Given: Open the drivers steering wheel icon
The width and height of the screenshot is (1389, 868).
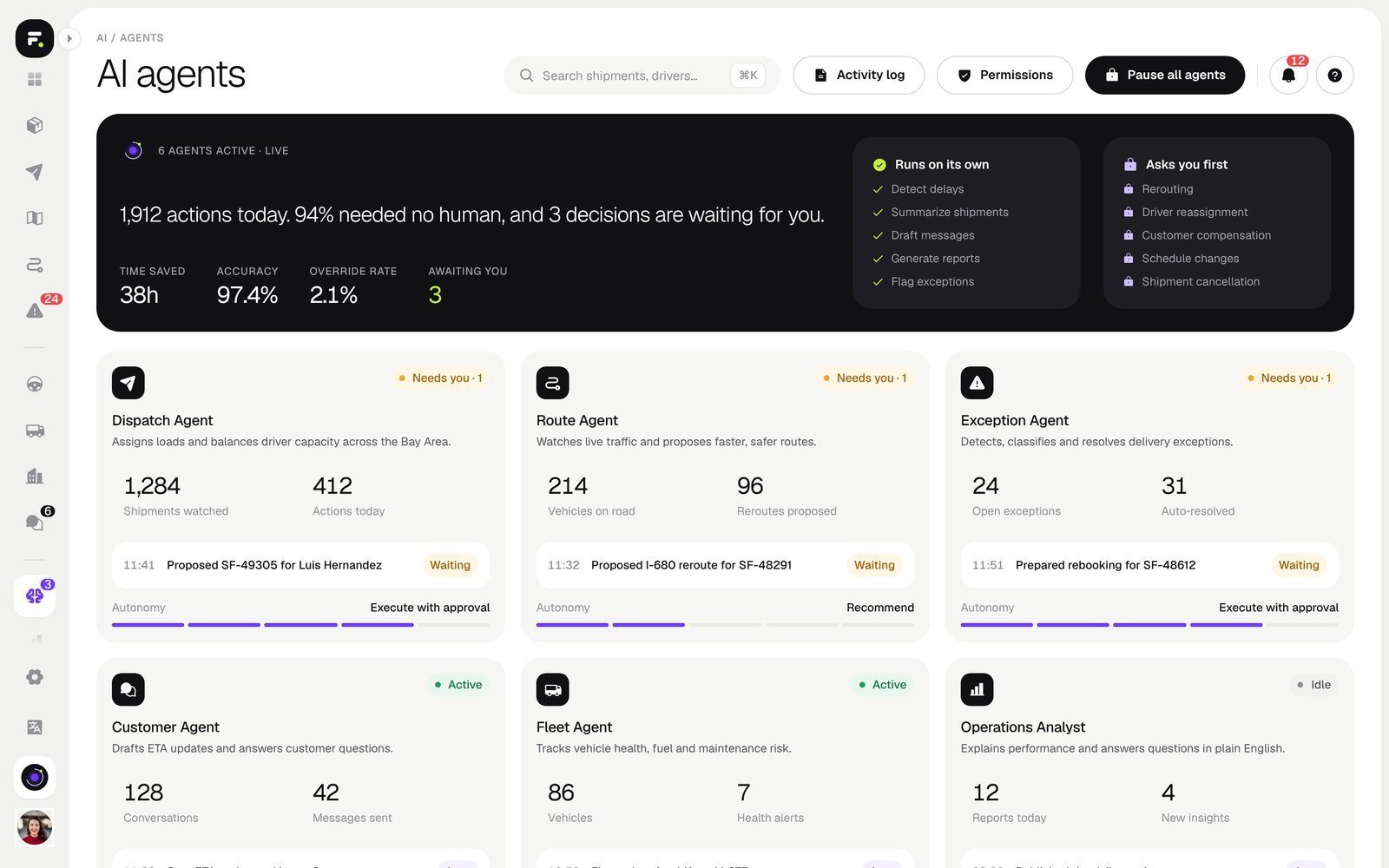Looking at the screenshot, I should pyautogui.click(x=35, y=384).
